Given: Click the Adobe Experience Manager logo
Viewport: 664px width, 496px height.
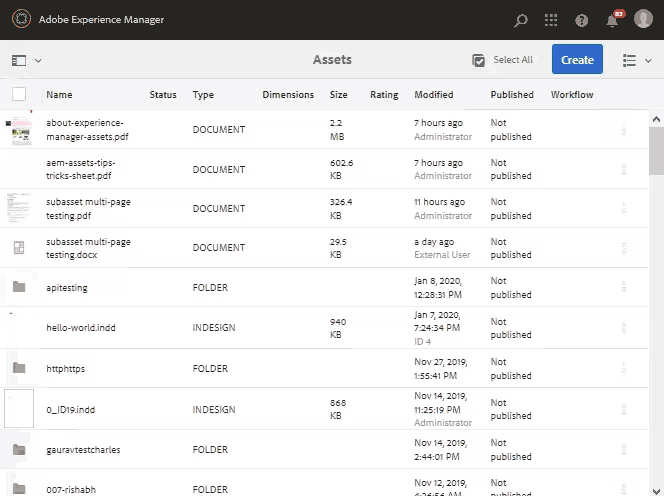Looking at the screenshot, I should tap(20, 20).
